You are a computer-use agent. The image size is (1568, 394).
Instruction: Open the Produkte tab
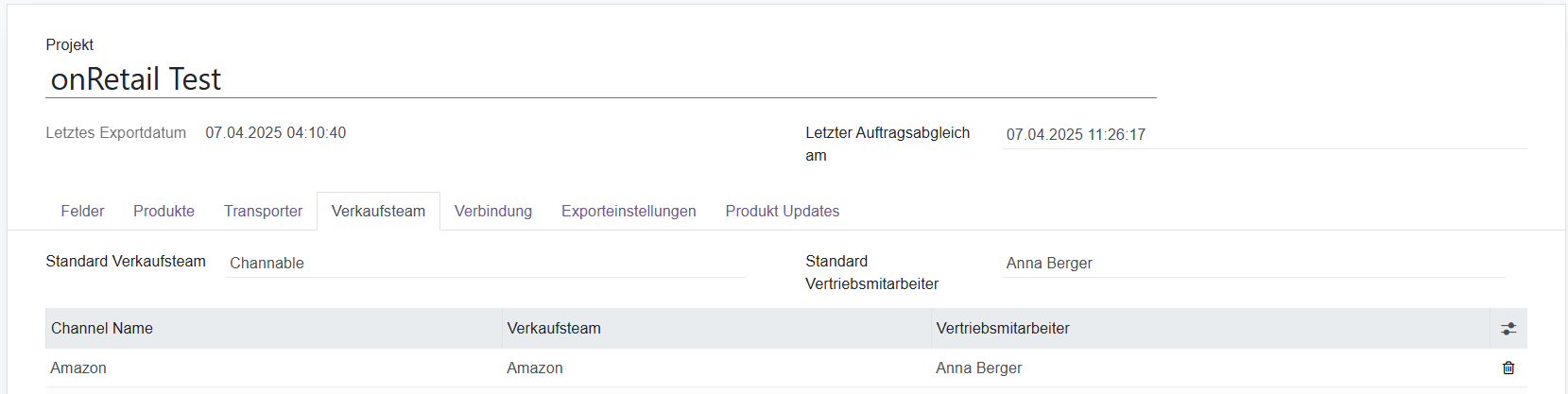point(164,211)
